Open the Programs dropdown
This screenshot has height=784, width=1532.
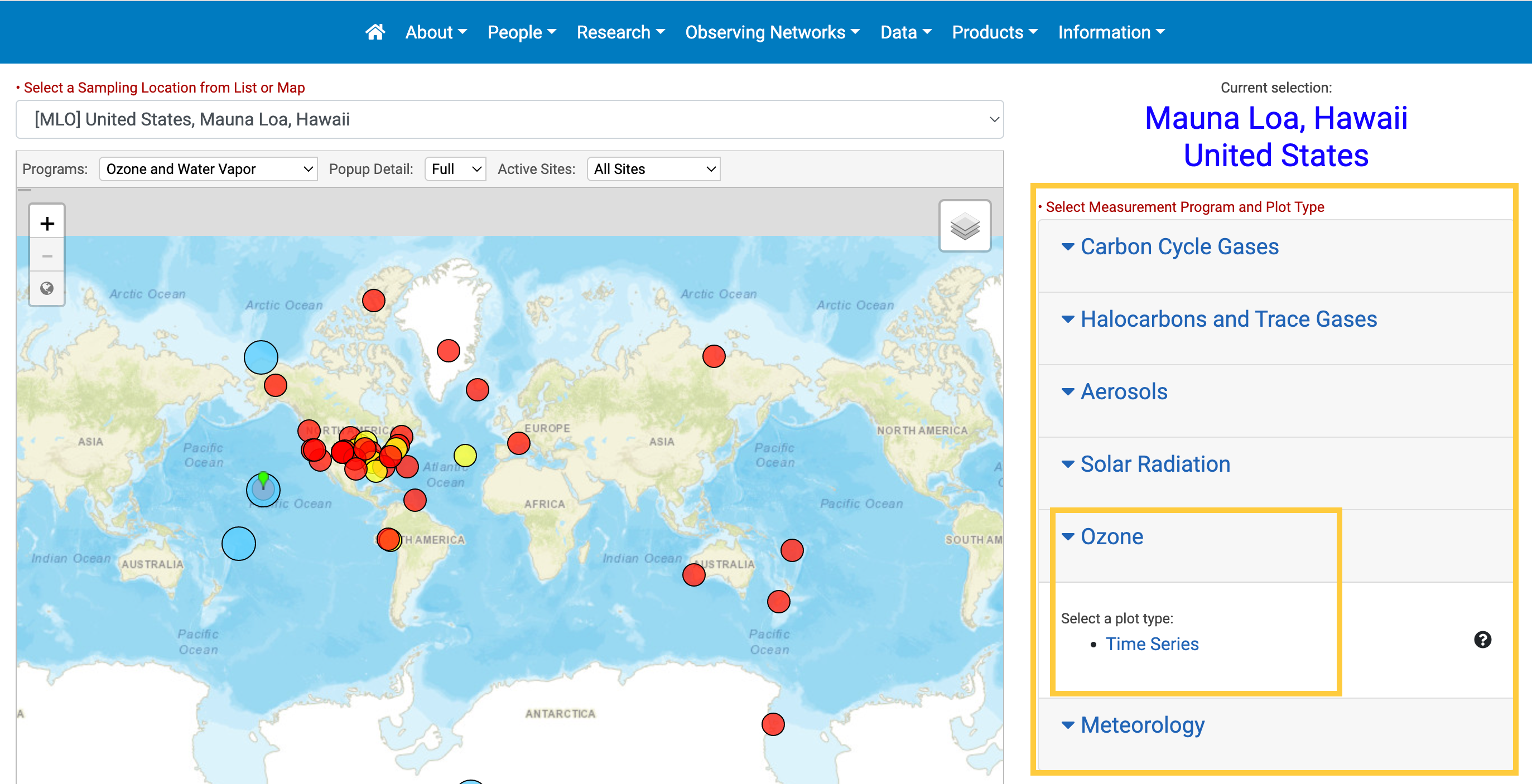208,169
